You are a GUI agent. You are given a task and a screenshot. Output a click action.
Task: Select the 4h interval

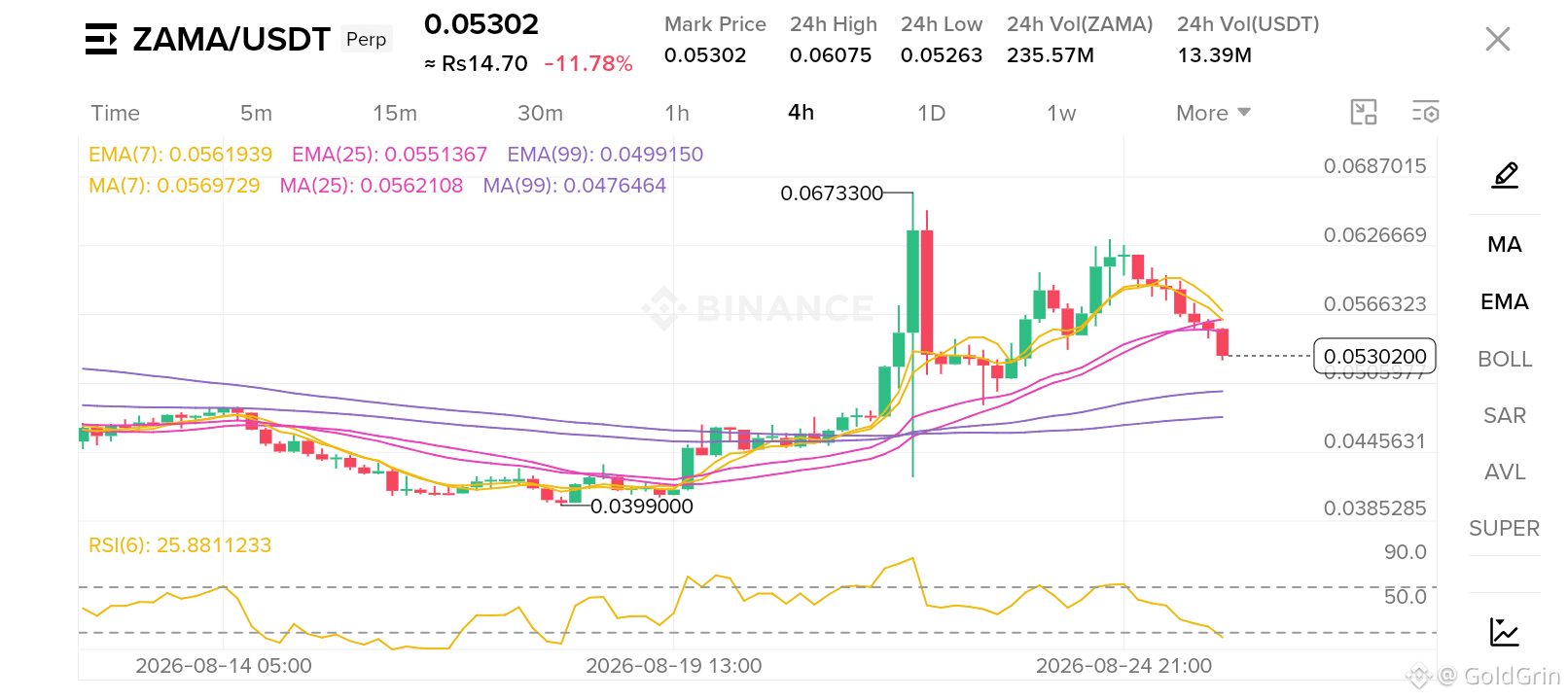click(802, 113)
